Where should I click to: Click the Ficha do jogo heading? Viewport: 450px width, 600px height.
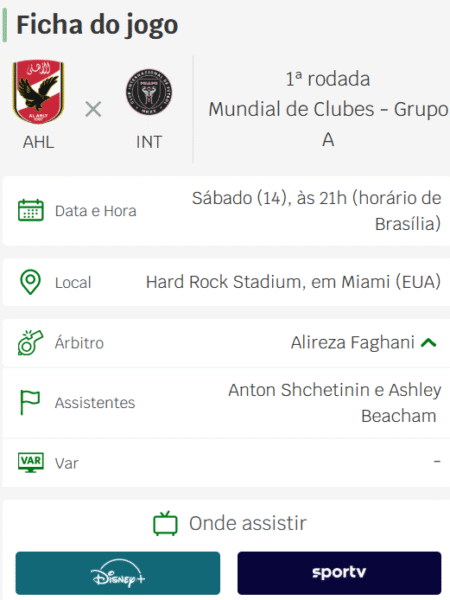point(97,25)
